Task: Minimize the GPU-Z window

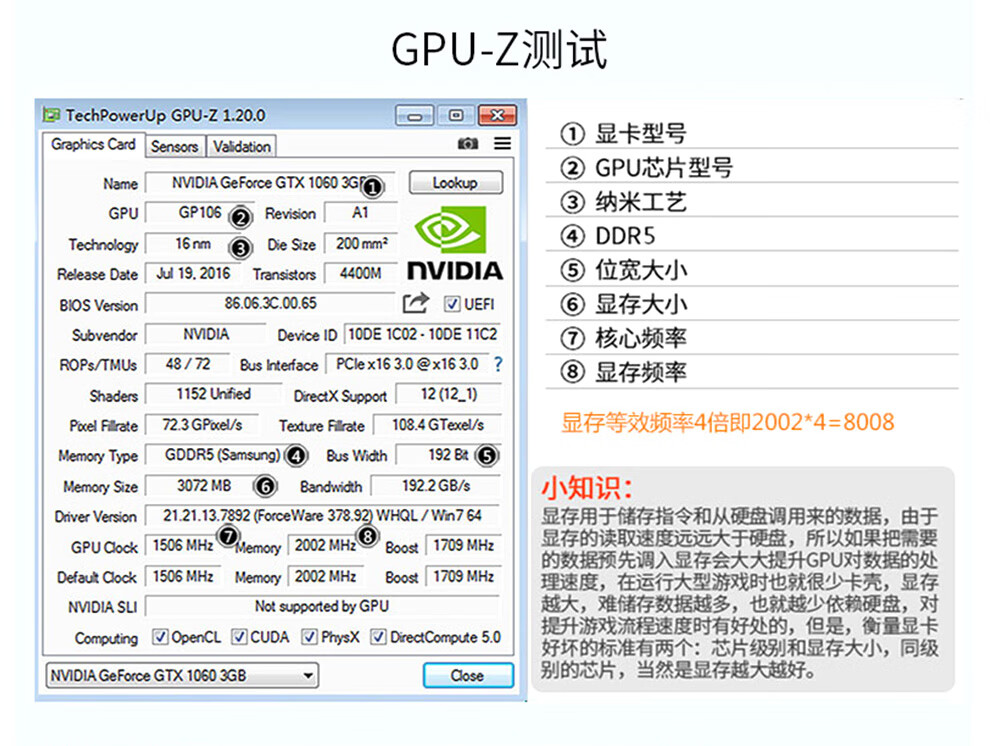Action: [x=414, y=115]
